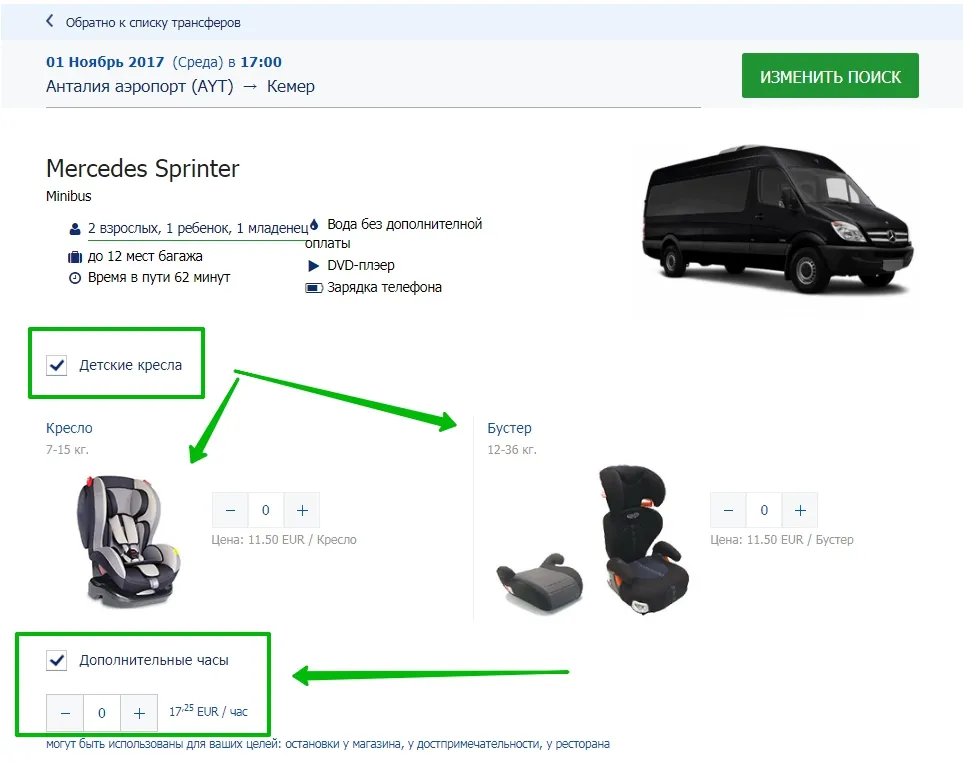Add one additional hour with plus
The height and width of the screenshot is (762, 963).
pos(139,713)
